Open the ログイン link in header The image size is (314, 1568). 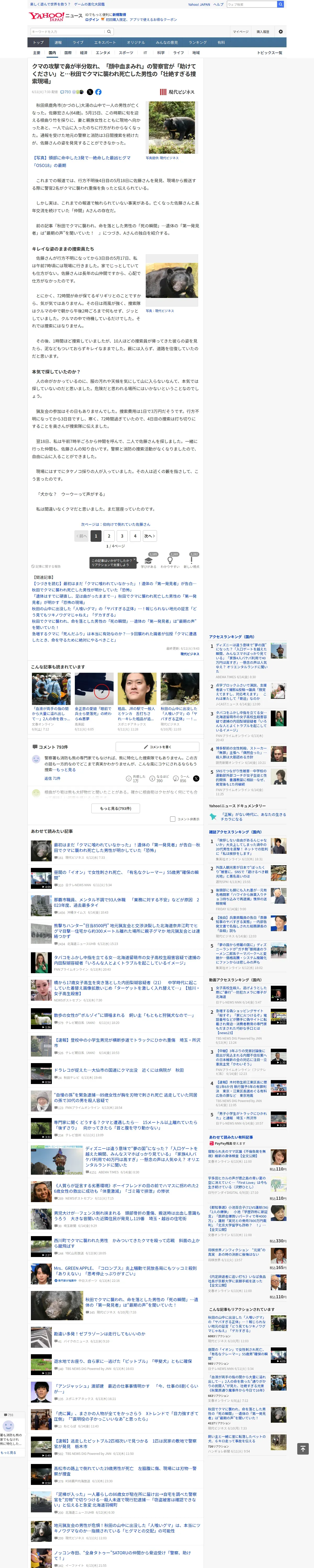pyautogui.click(x=92, y=20)
